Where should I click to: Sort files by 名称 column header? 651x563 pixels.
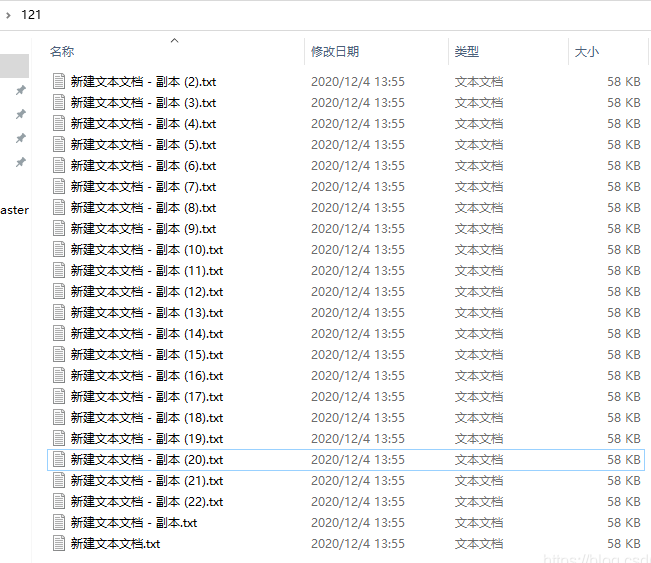(x=62, y=51)
